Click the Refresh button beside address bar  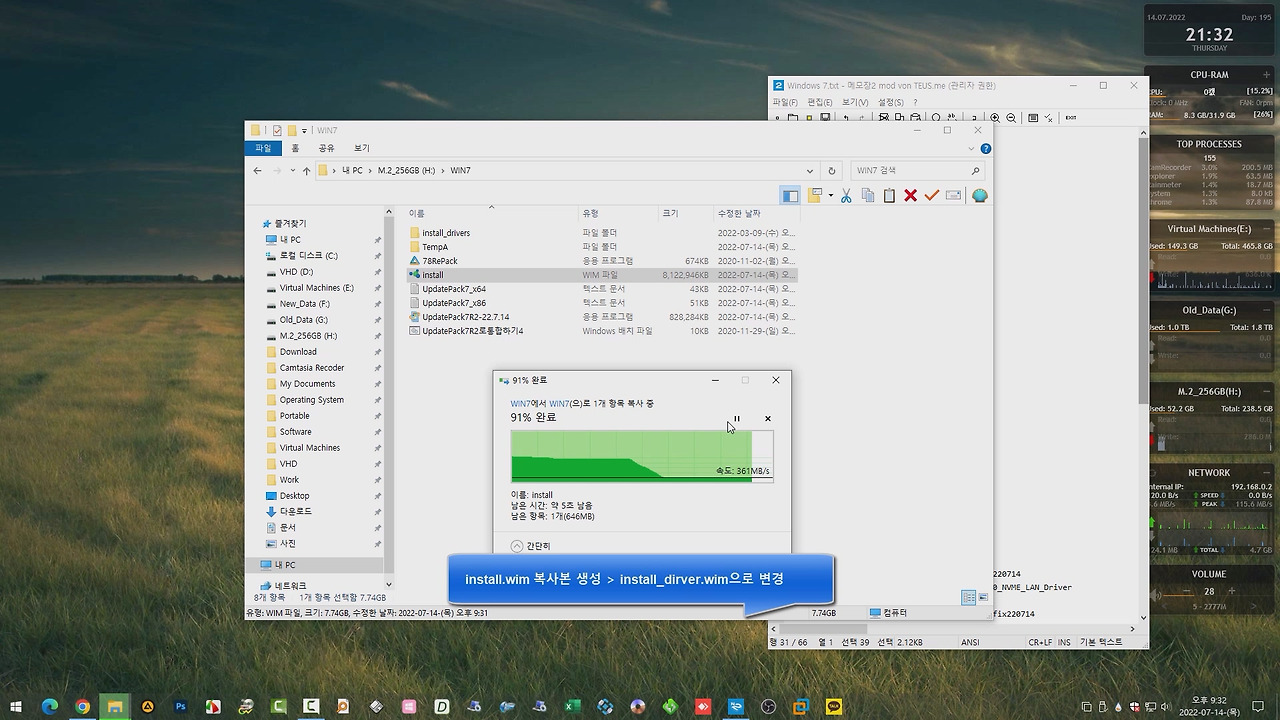point(831,171)
